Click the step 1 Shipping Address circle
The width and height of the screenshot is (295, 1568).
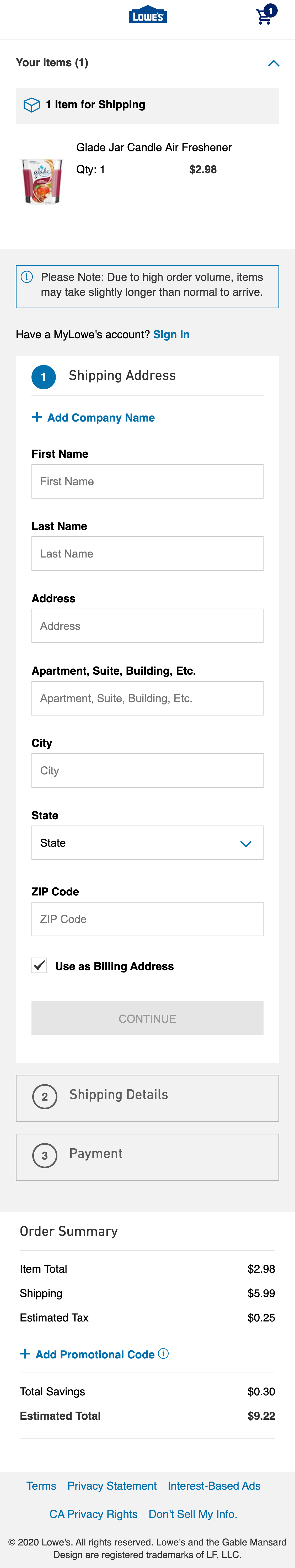(43, 376)
